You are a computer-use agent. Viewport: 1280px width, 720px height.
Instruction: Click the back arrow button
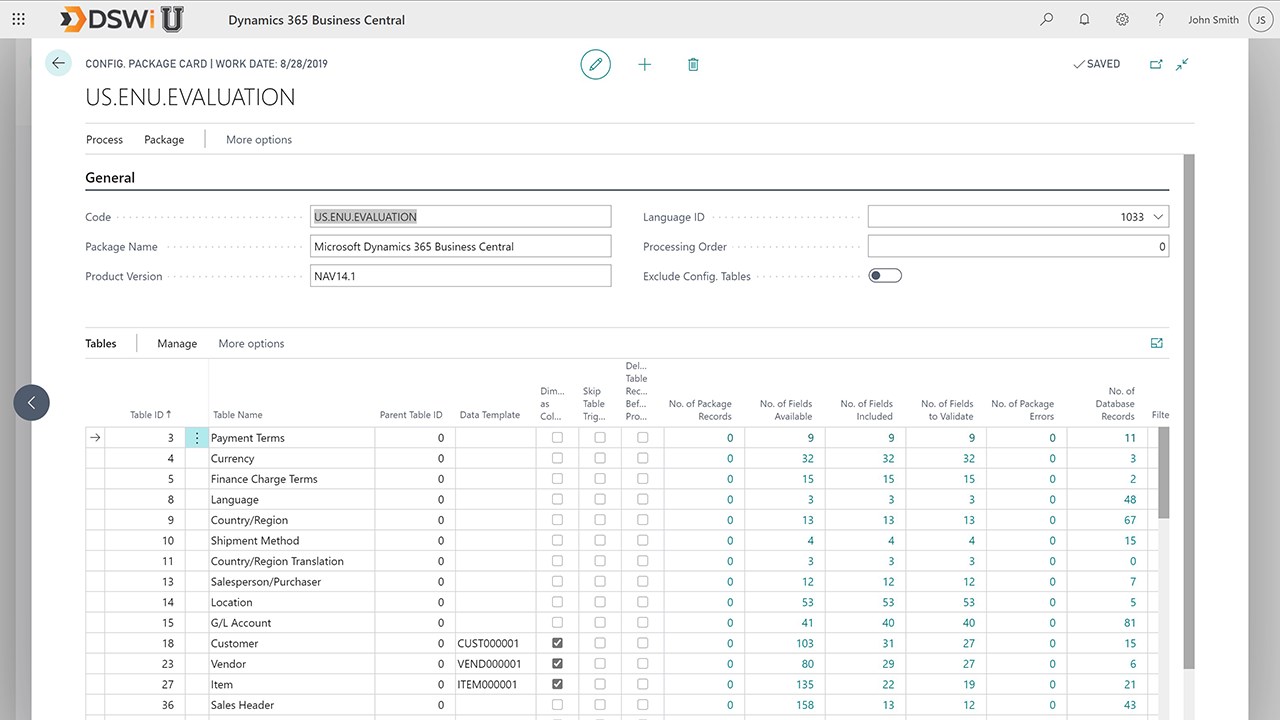point(58,63)
